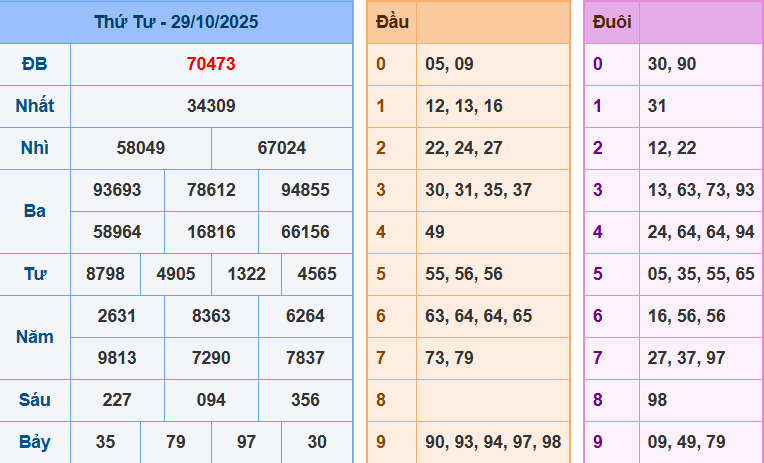The image size is (764, 463).
Task: Click the Đầu column header
Action: [x=391, y=22]
